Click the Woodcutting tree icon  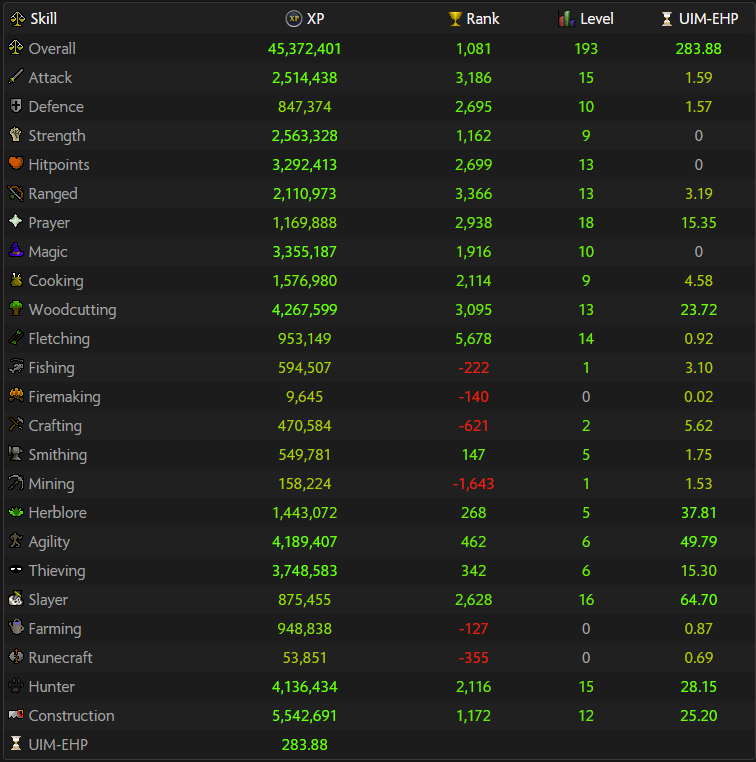16,309
